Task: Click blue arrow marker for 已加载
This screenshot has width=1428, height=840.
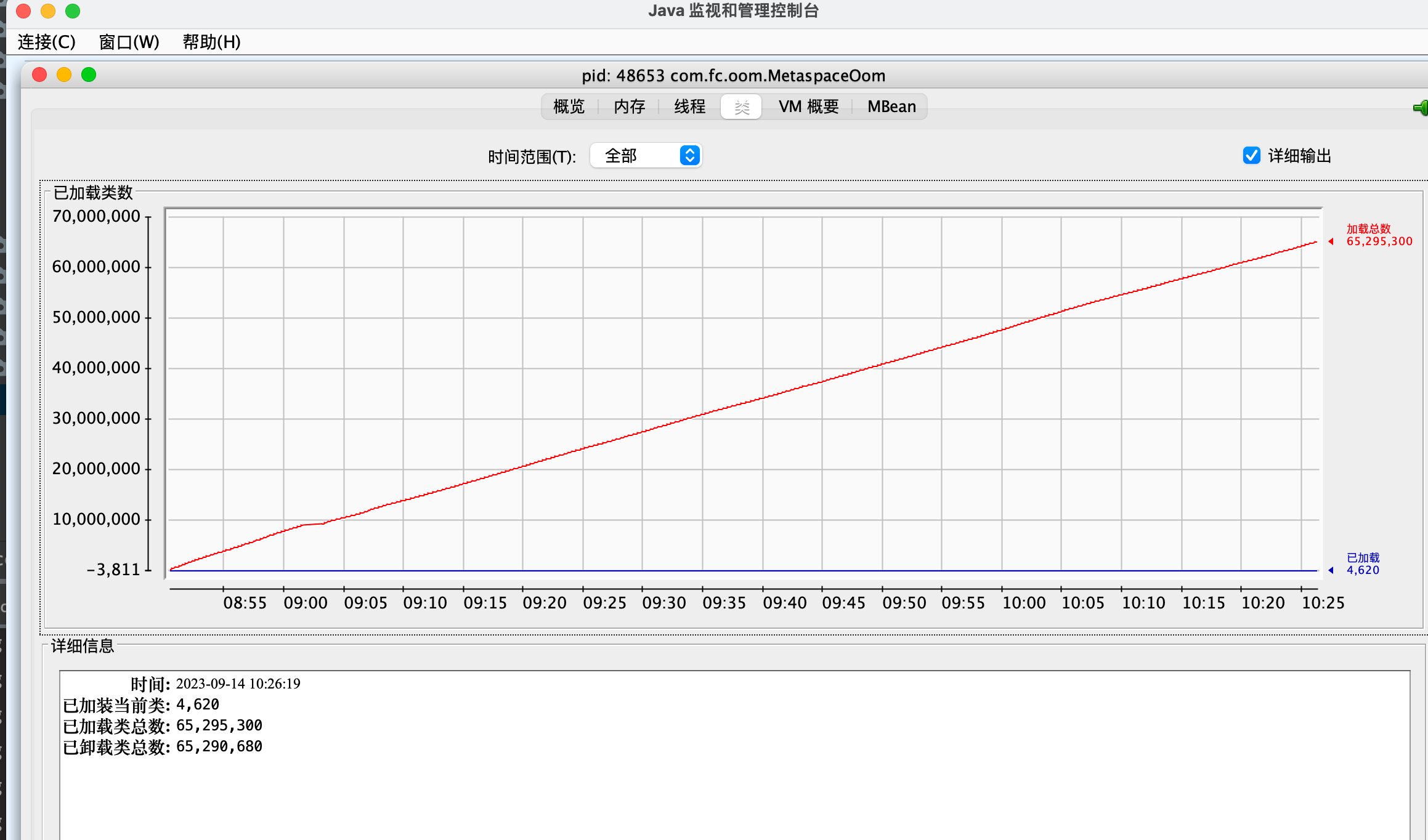Action: [x=1331, y=570]
